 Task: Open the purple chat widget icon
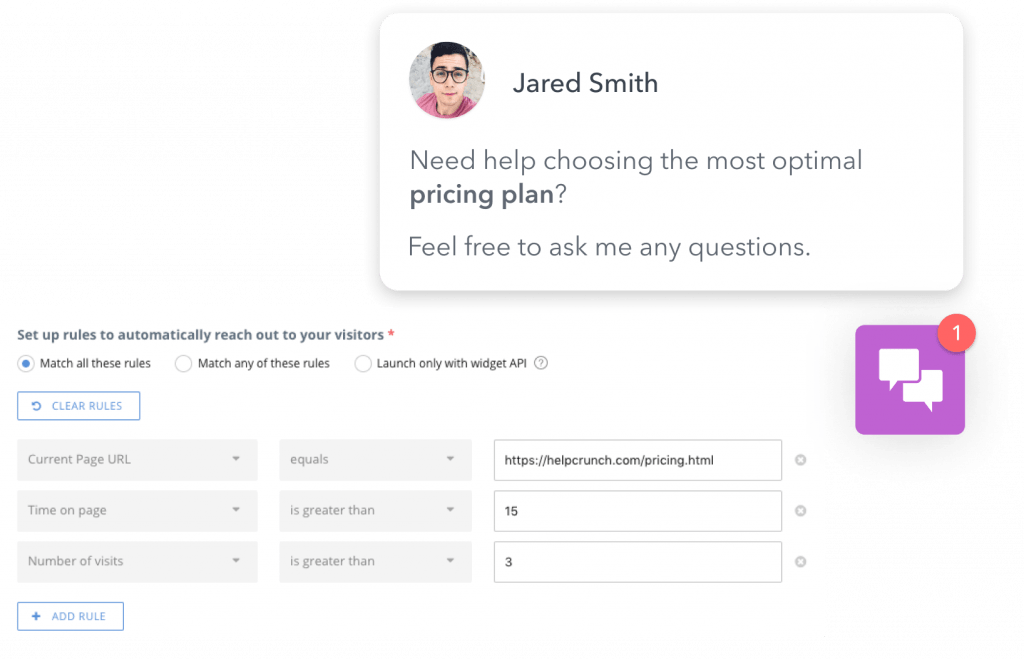910,380
